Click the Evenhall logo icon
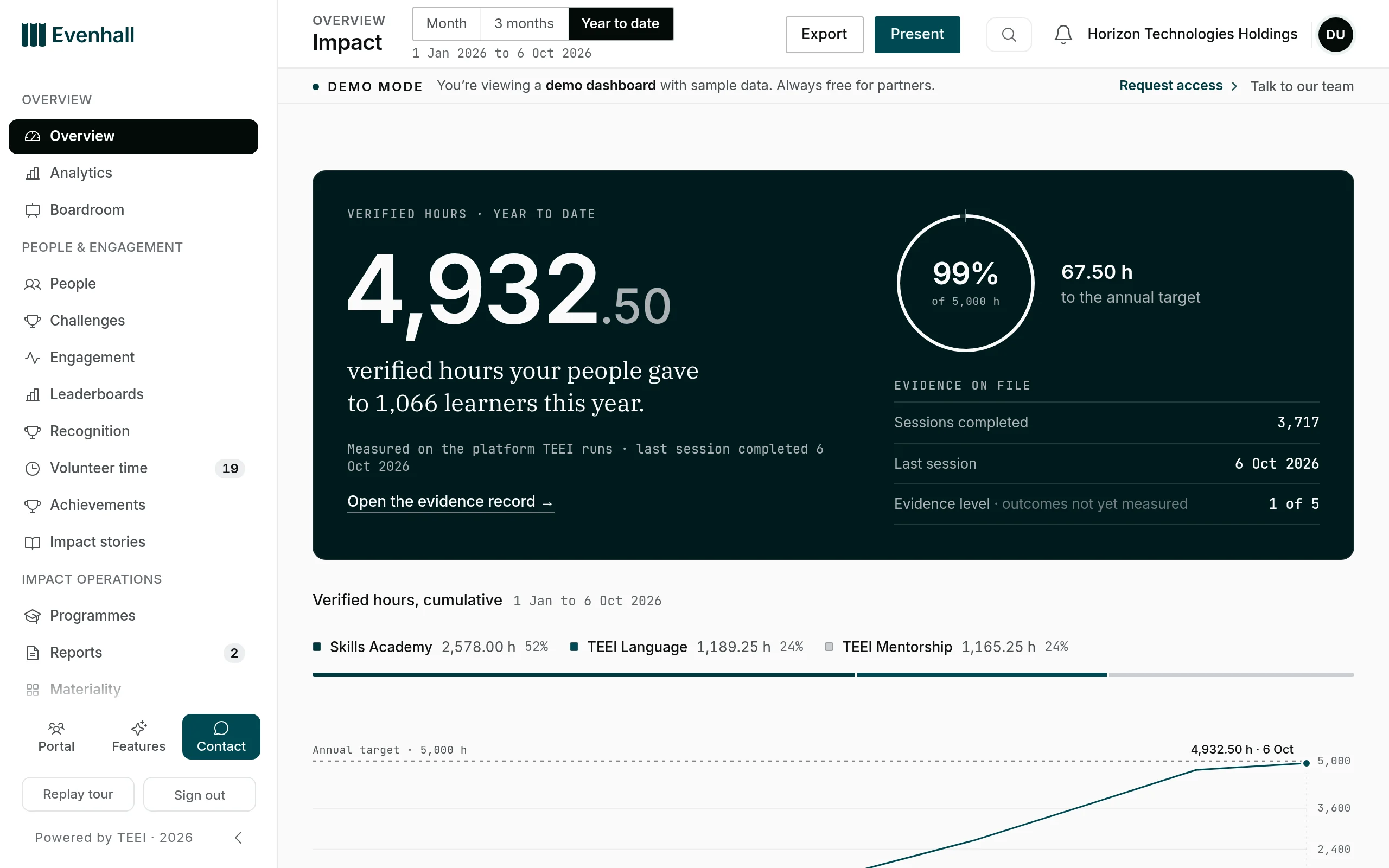Viewport: 1389px width, 868px height. click(x=33, y=34)
